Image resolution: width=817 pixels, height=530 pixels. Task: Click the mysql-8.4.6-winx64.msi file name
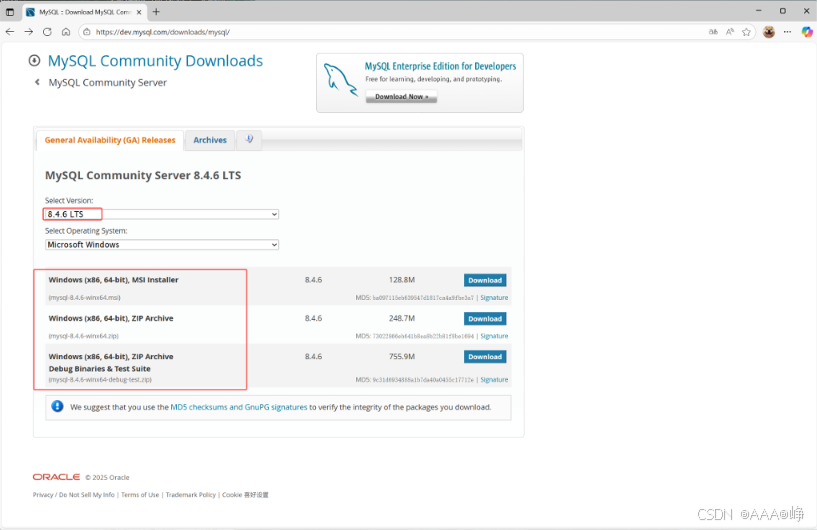coord(84,298)
